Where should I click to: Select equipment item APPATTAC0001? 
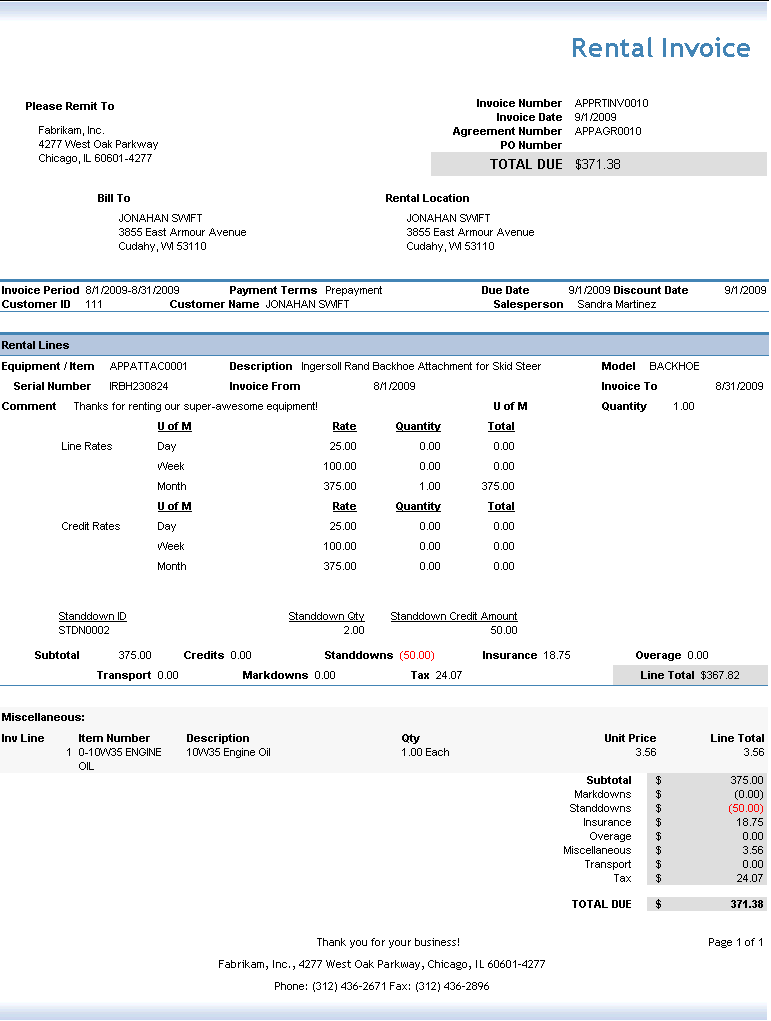pyautogui.click(x=148, y=366)
